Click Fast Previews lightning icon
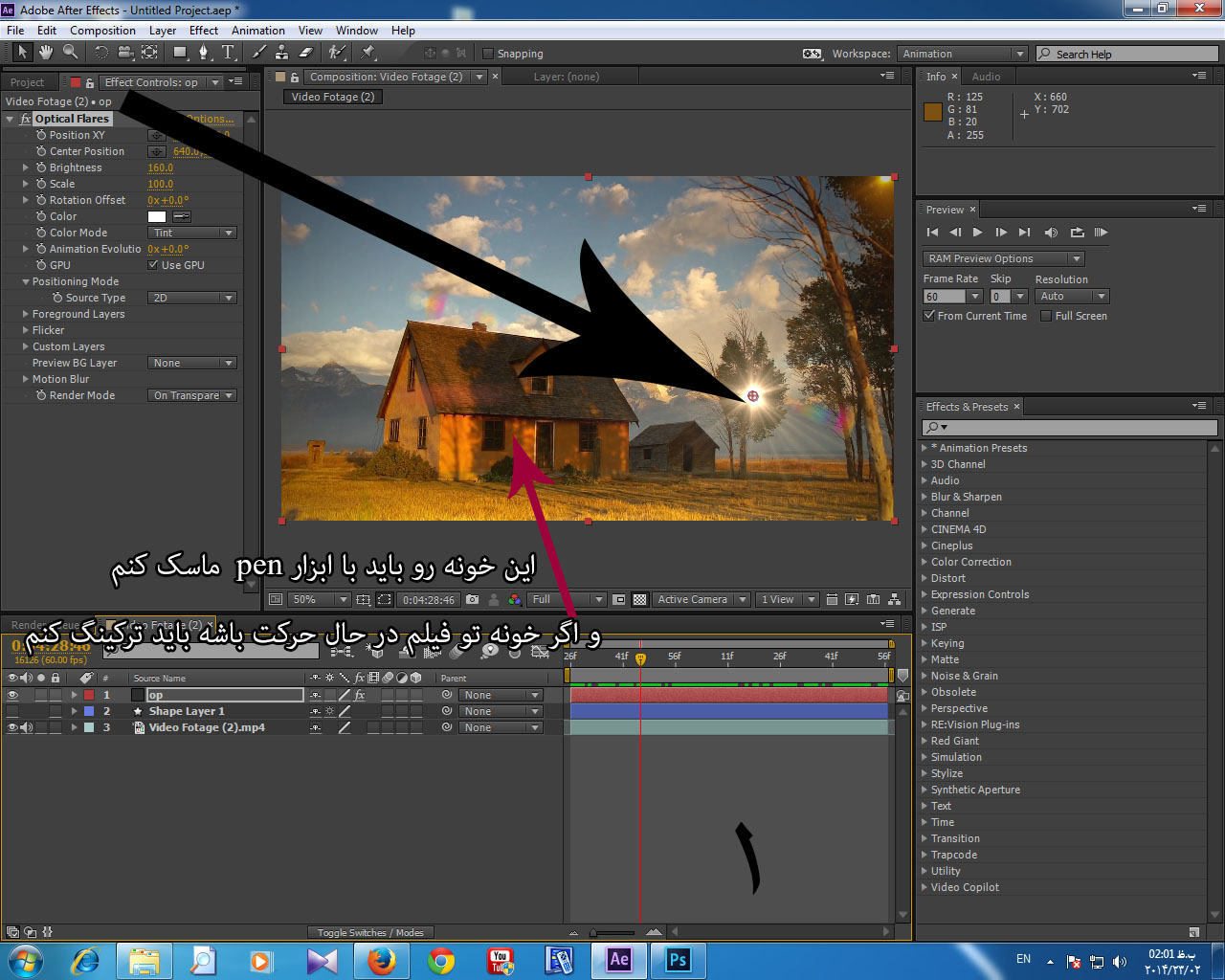 [x=852, y=599]
